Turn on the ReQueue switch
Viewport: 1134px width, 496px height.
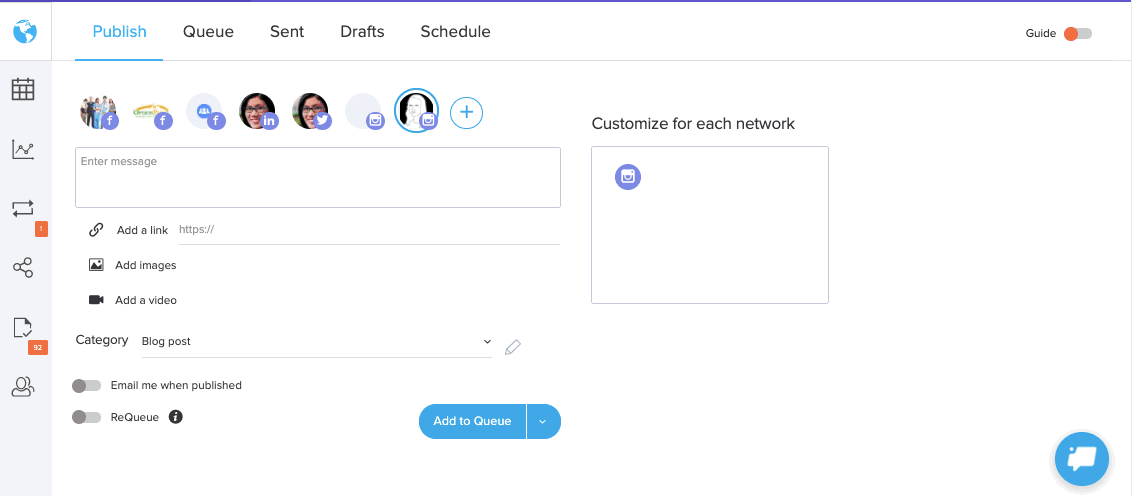pyautogui.click(x=87, y=417)
